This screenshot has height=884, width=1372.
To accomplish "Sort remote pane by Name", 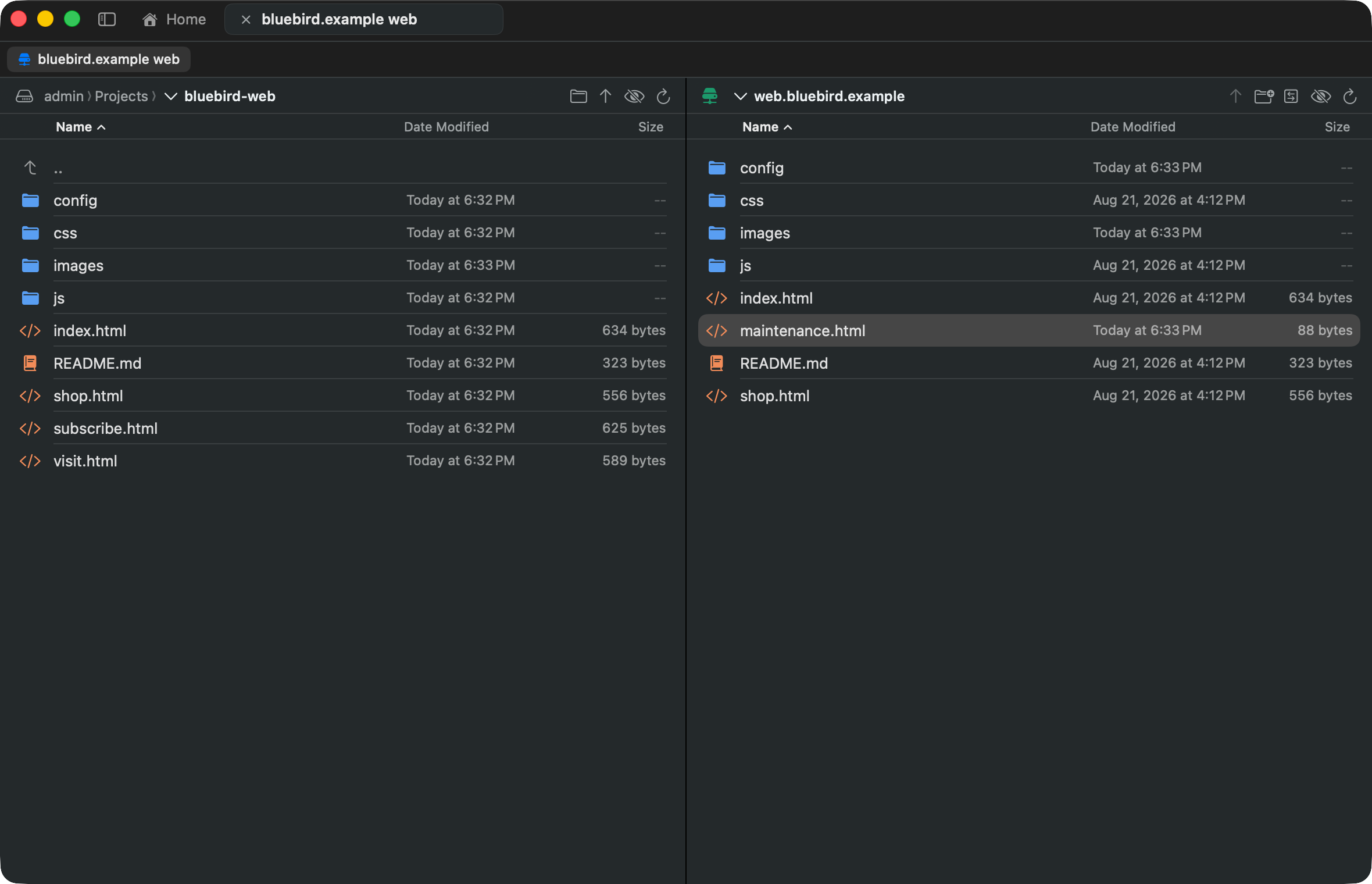I will click(x=767, y=127).
